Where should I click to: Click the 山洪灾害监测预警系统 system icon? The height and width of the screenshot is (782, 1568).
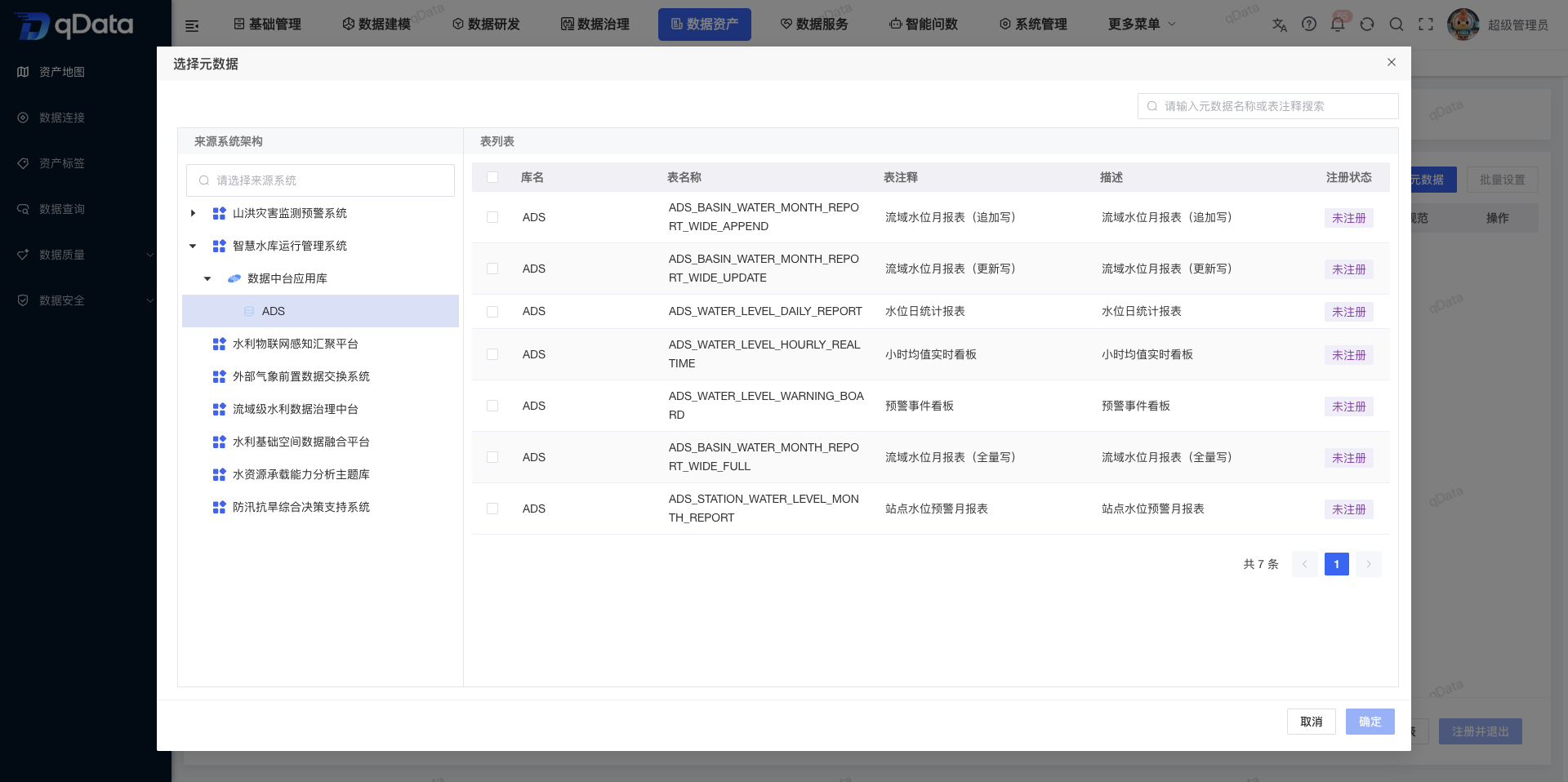(219, 213)
